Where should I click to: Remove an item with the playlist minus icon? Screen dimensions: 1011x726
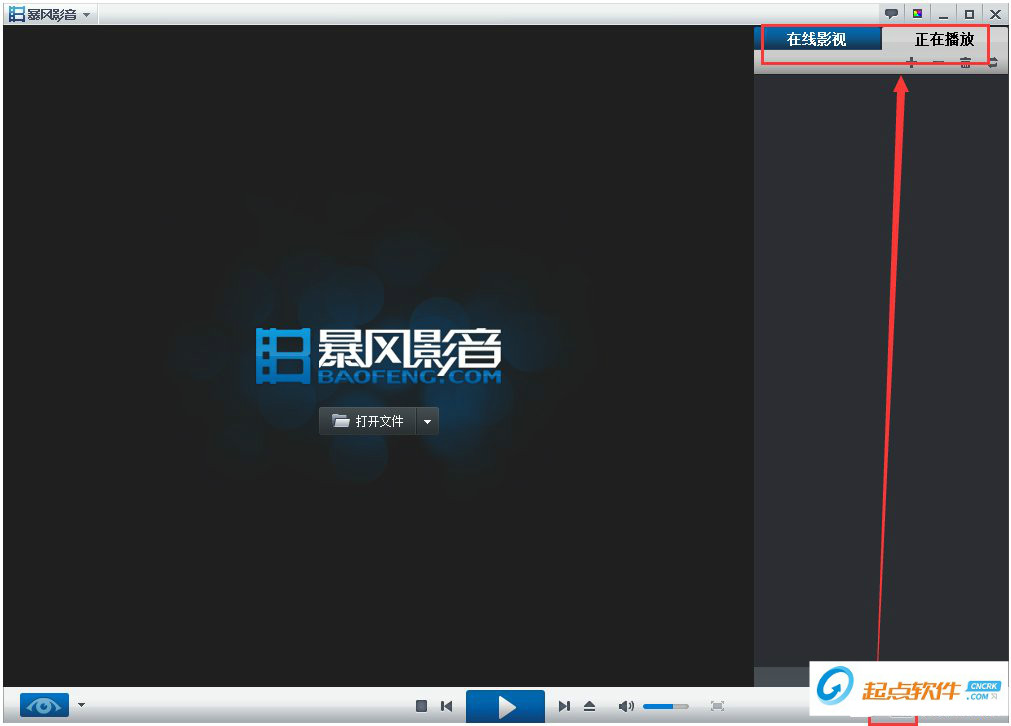[x=938, y=63]
